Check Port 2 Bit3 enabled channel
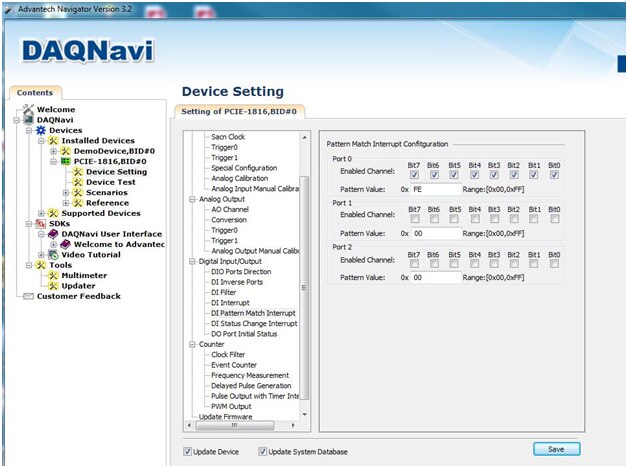Viewport: 628px width, 468px height. (x=494, y=264)
